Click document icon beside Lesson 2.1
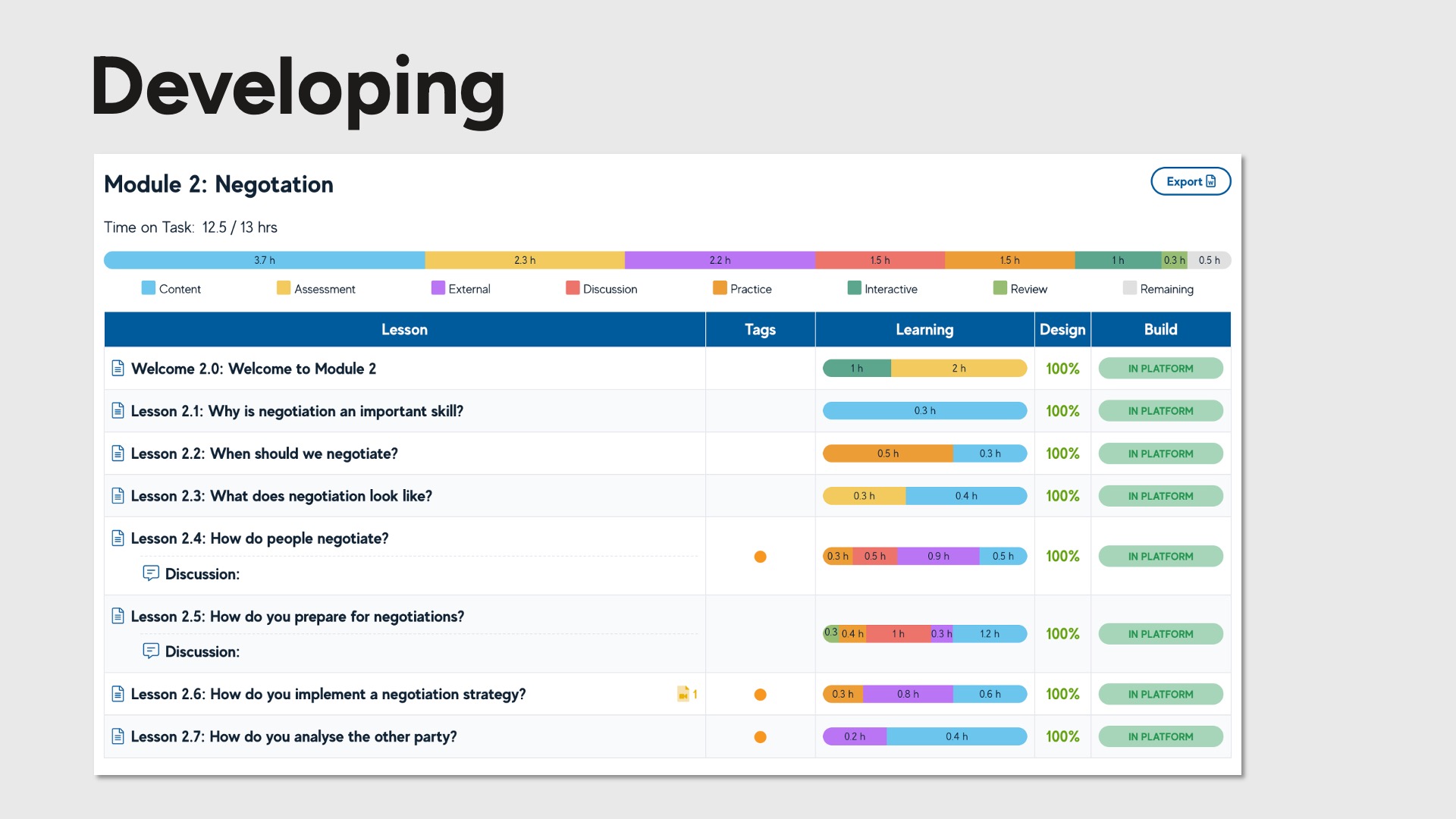 pyautogui.click(x=118, y=411)
